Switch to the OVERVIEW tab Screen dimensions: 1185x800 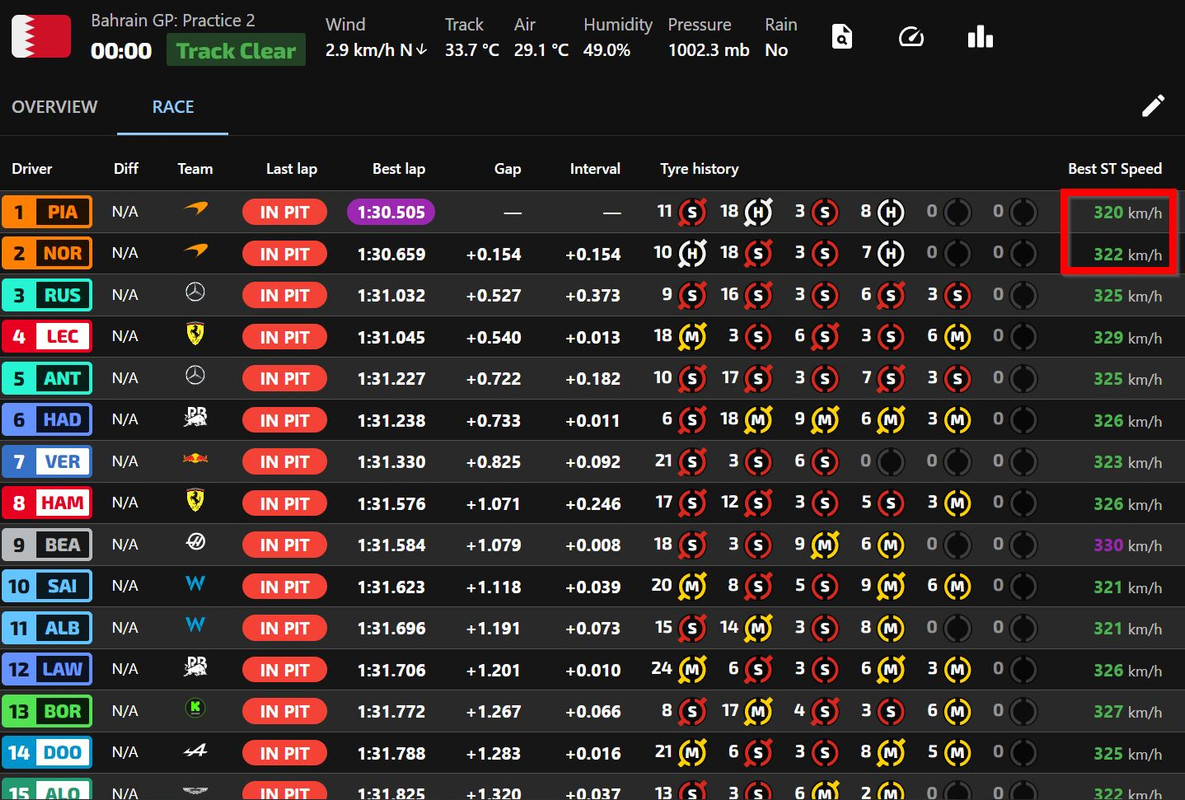(x=54, y=107)
